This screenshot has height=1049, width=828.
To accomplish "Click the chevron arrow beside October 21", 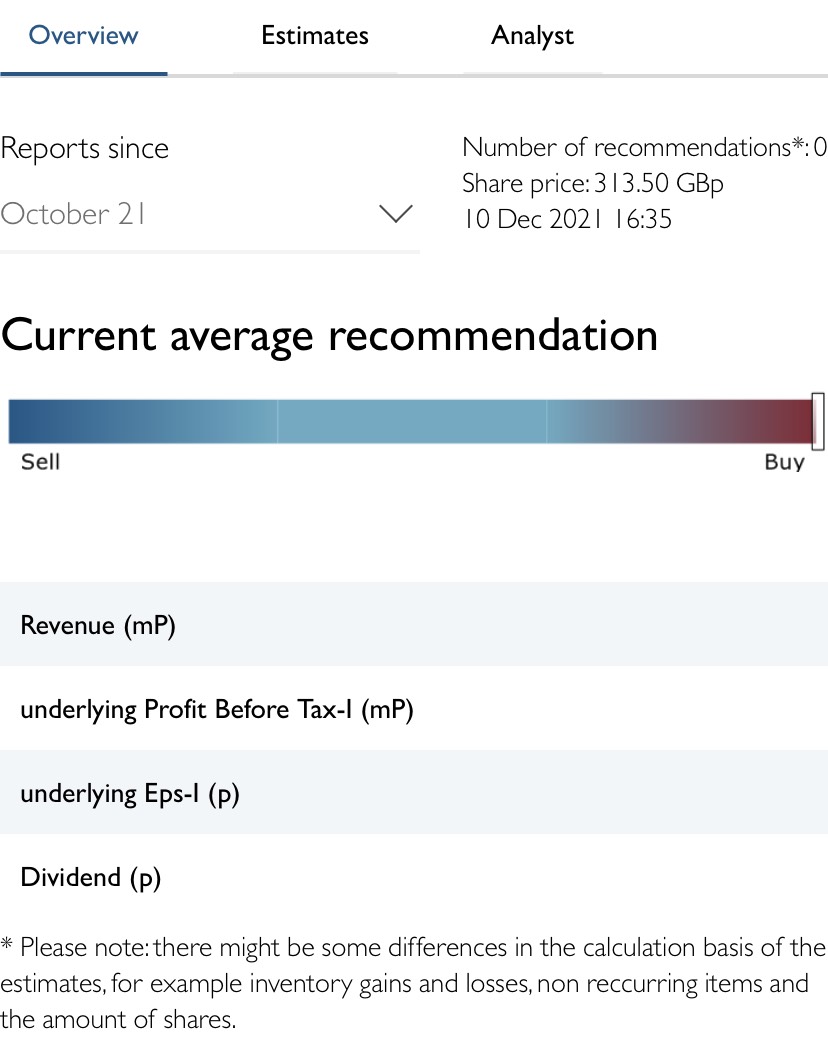I will [397, 213].
